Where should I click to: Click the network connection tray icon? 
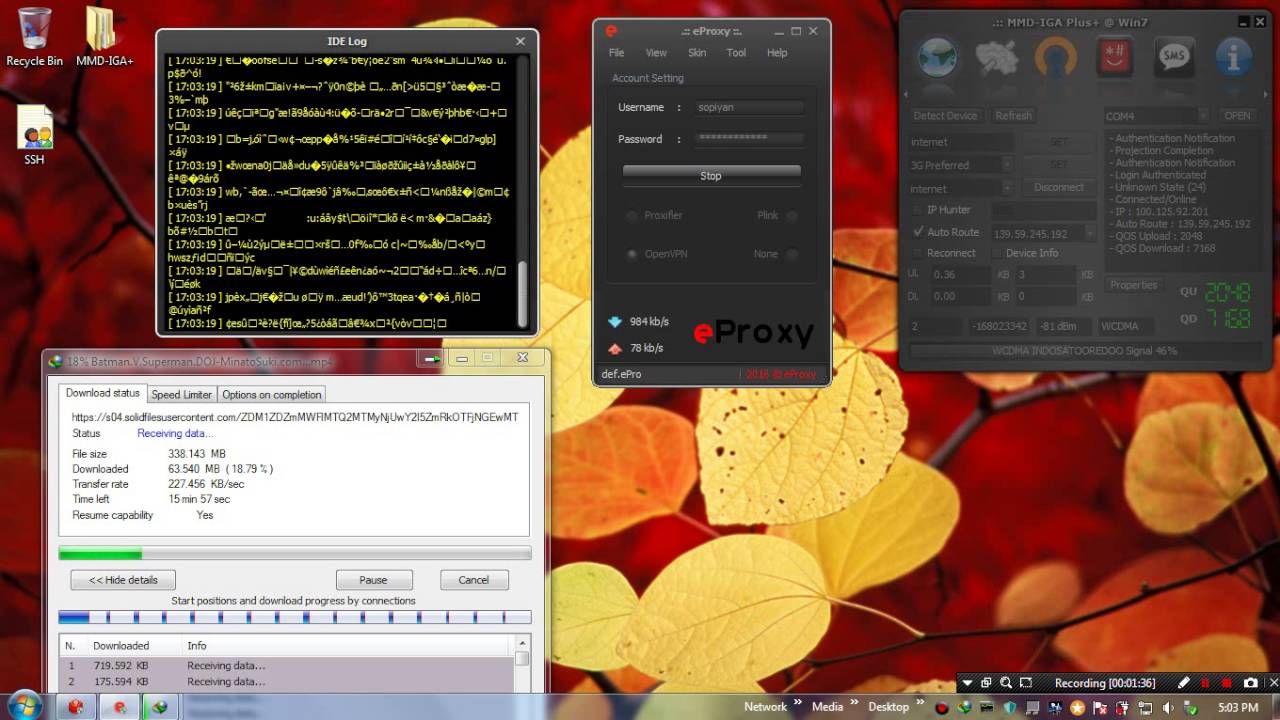tap(1146, 707)
